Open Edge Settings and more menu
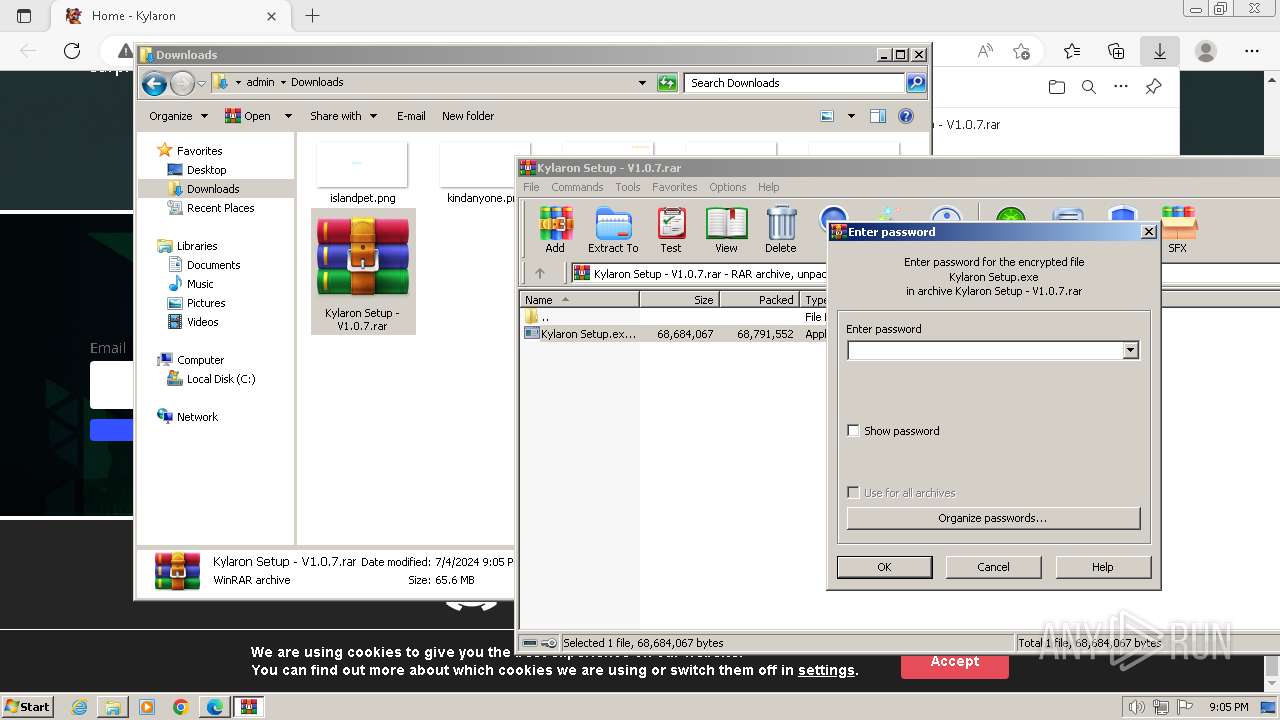 1252,51
